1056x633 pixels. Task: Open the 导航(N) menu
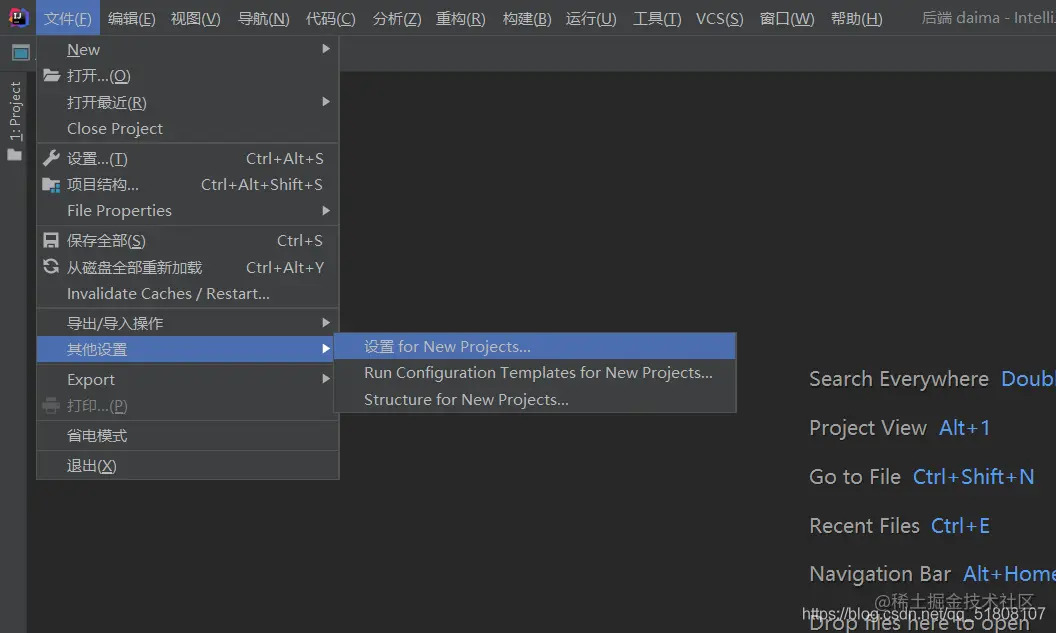pos(263,18)
